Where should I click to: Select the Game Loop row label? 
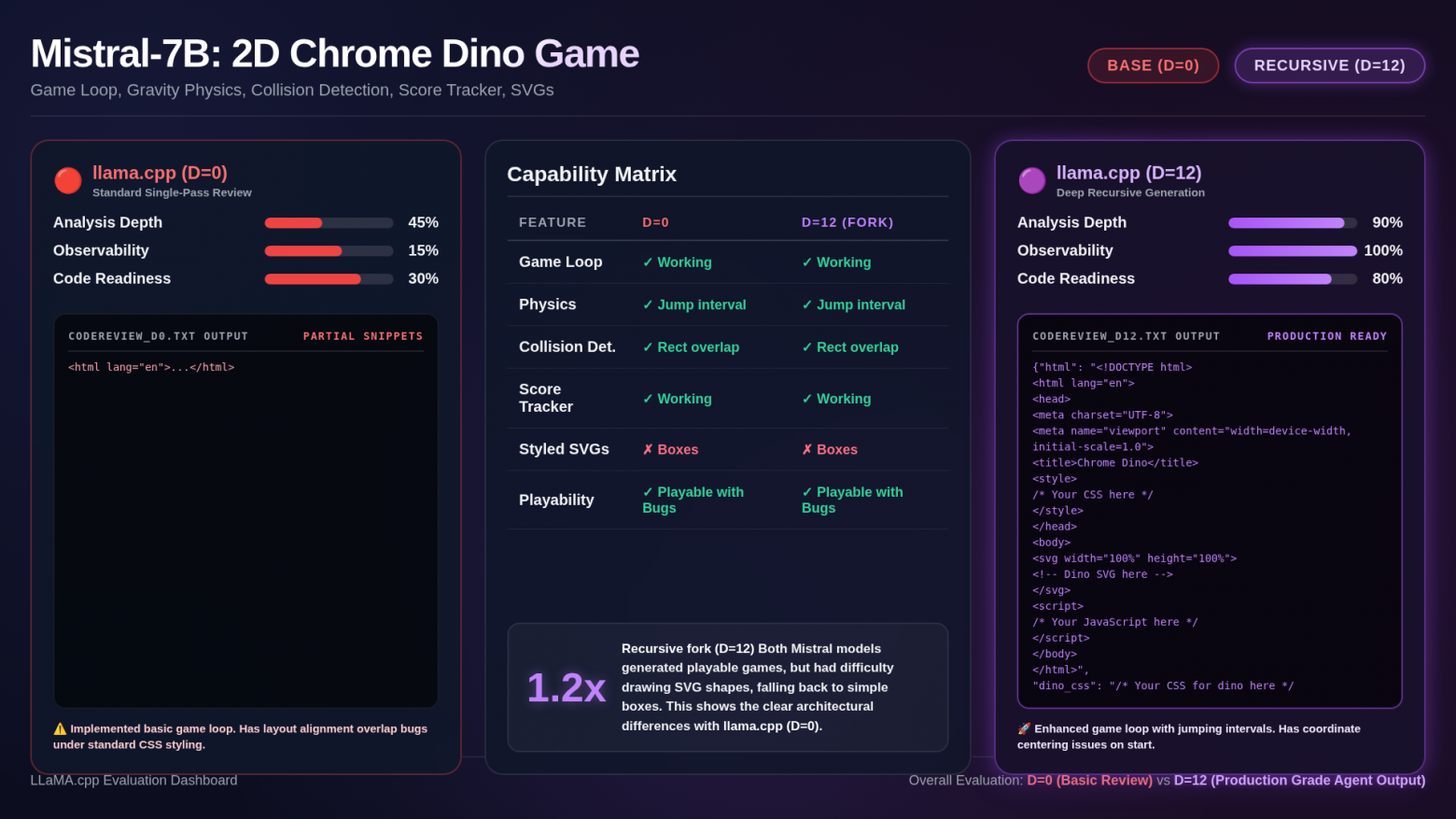pos(561,262)
